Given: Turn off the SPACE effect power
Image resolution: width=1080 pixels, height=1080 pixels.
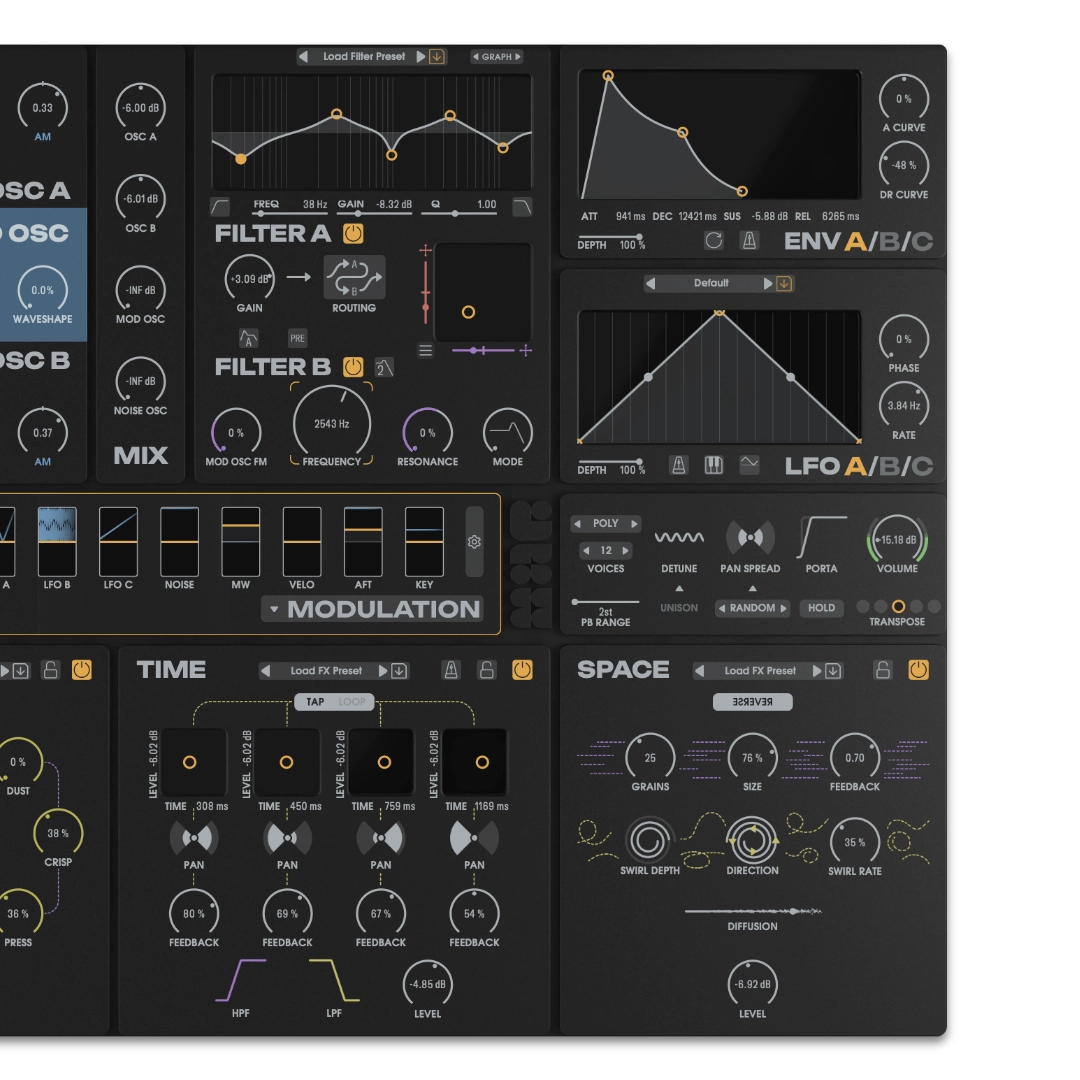Looking at the screenshot, I should [x=918, y=670].
